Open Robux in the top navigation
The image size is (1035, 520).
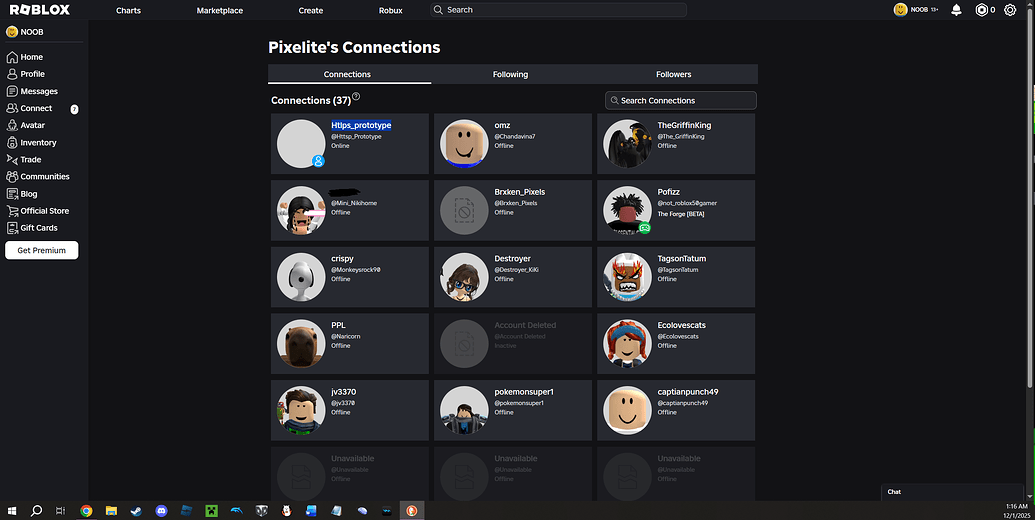click(391, 11)
